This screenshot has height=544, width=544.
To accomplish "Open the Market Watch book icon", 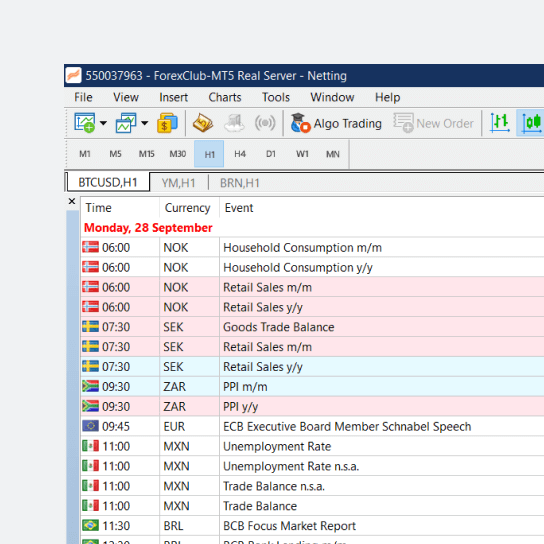I will [203, 123].
